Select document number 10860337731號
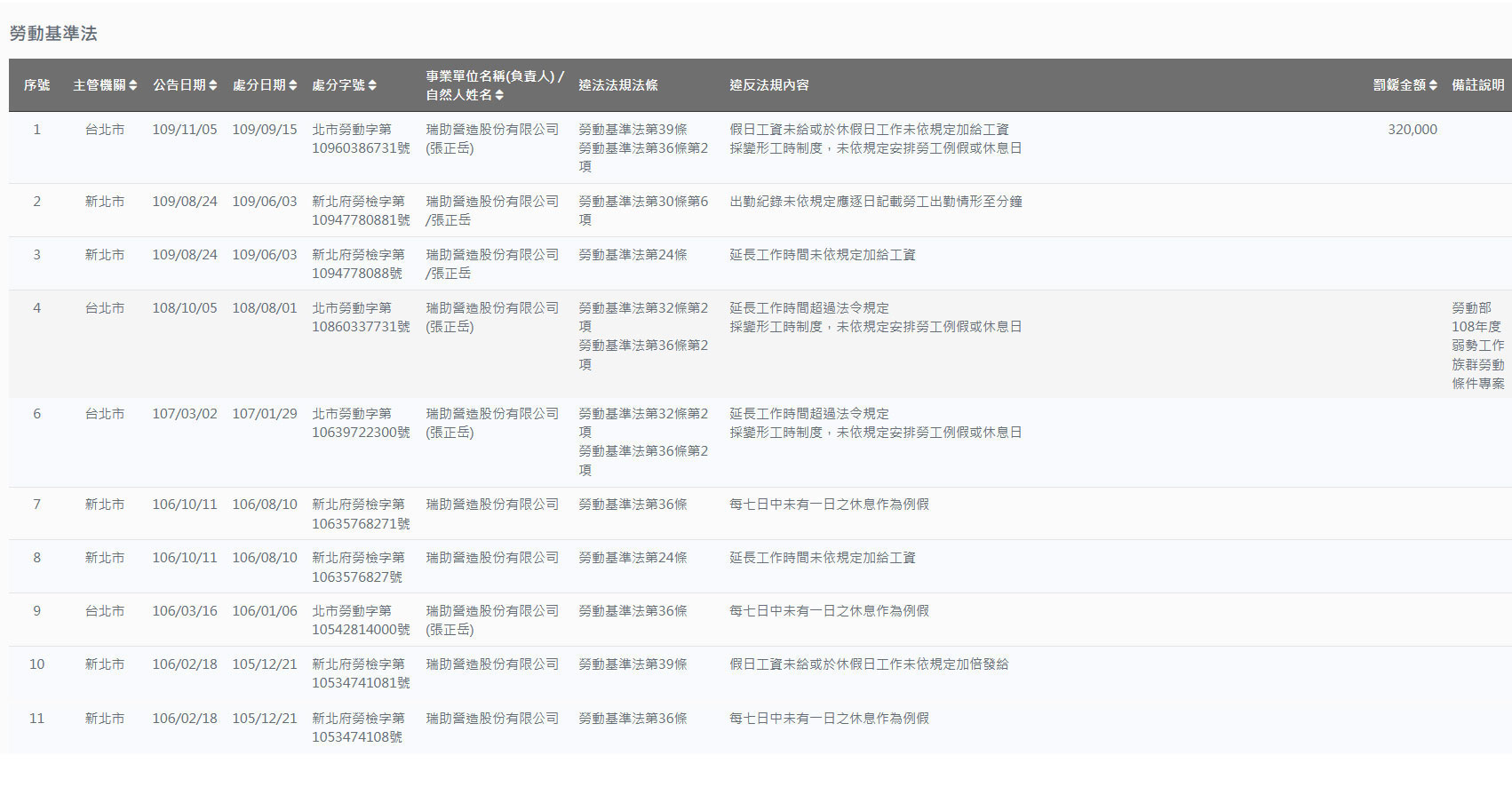This screenshot has height=803, width=1512. (x=361, y=327)
